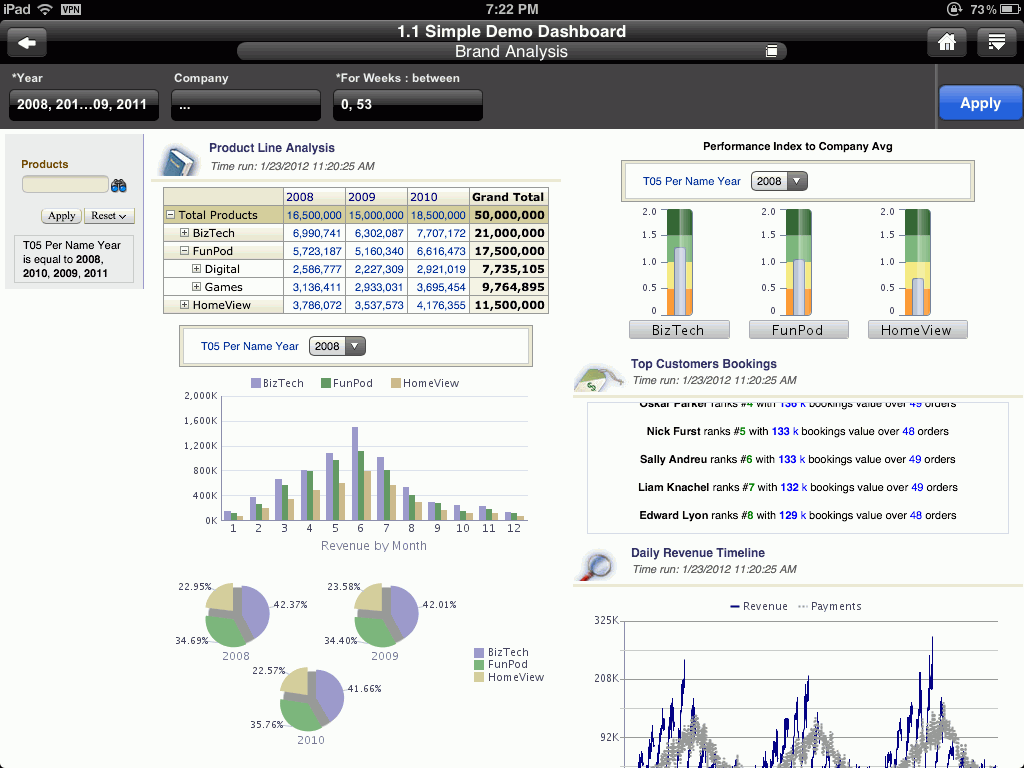The height and width of the screenshot is (768, 1024).
Task: Select the FunPod gauge label button
Action: 798,330
